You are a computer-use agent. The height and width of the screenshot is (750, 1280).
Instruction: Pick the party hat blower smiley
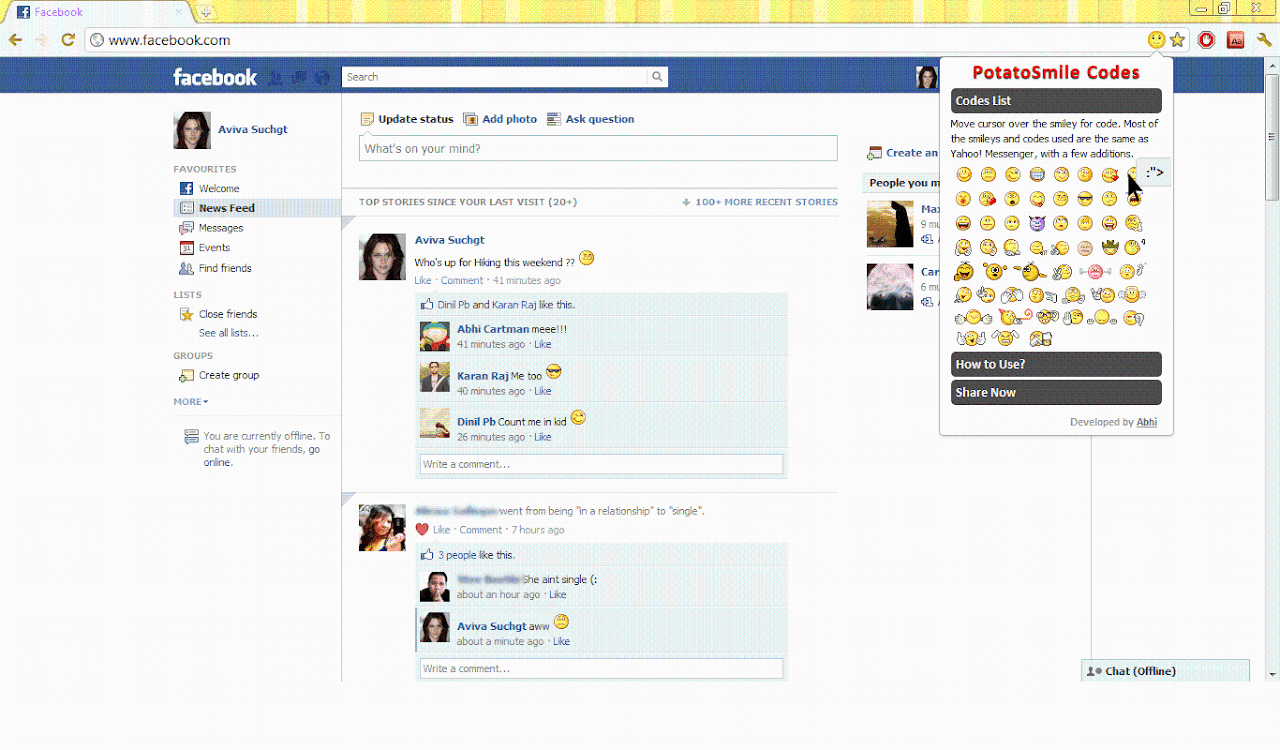click(x=1014, y=316)
